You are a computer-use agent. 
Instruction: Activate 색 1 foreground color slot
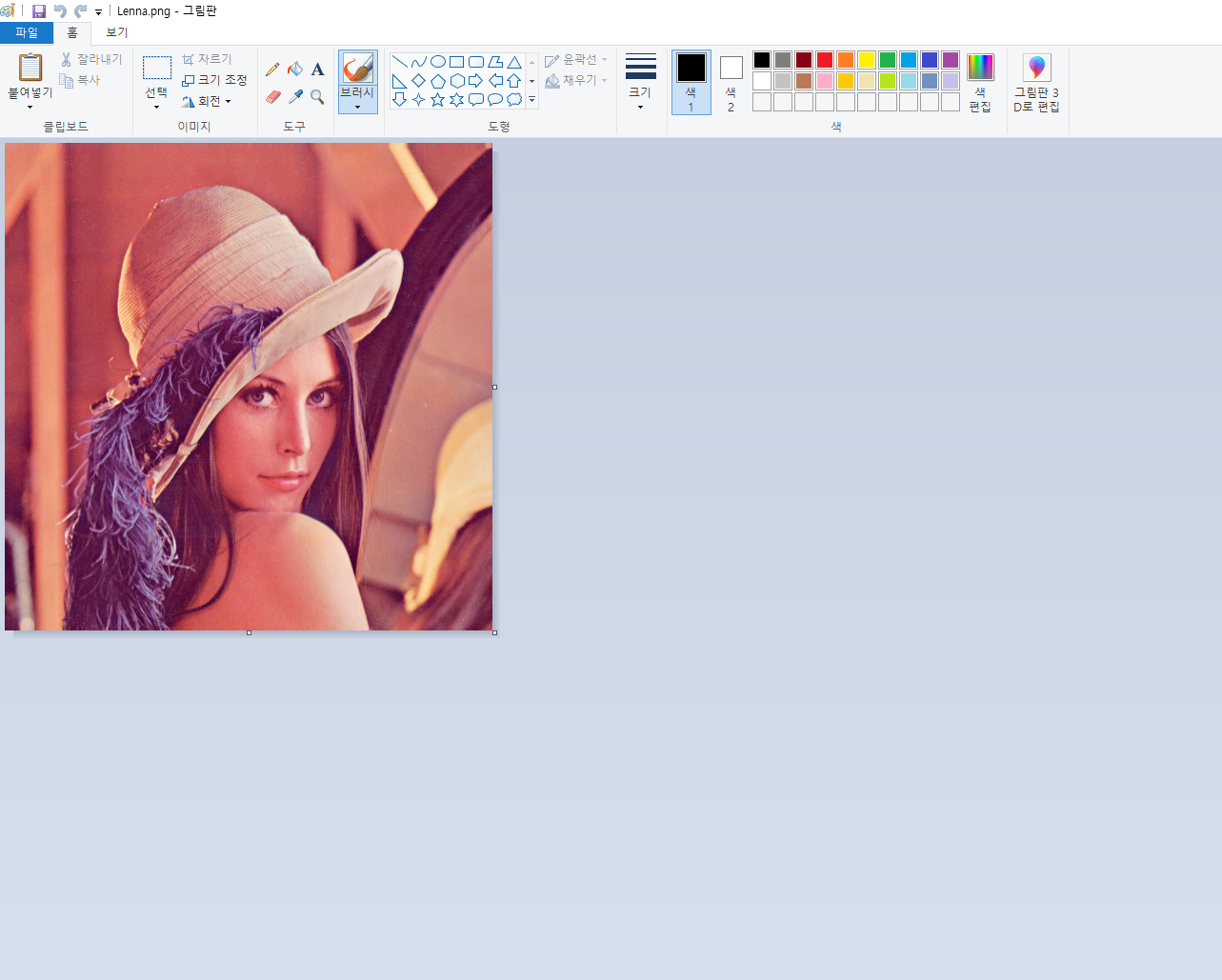[x=691, y=82]
